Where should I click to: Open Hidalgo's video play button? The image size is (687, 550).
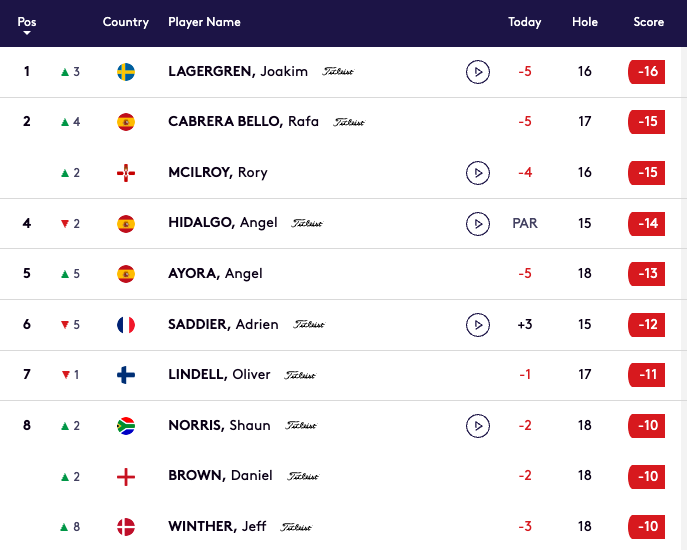478,223
